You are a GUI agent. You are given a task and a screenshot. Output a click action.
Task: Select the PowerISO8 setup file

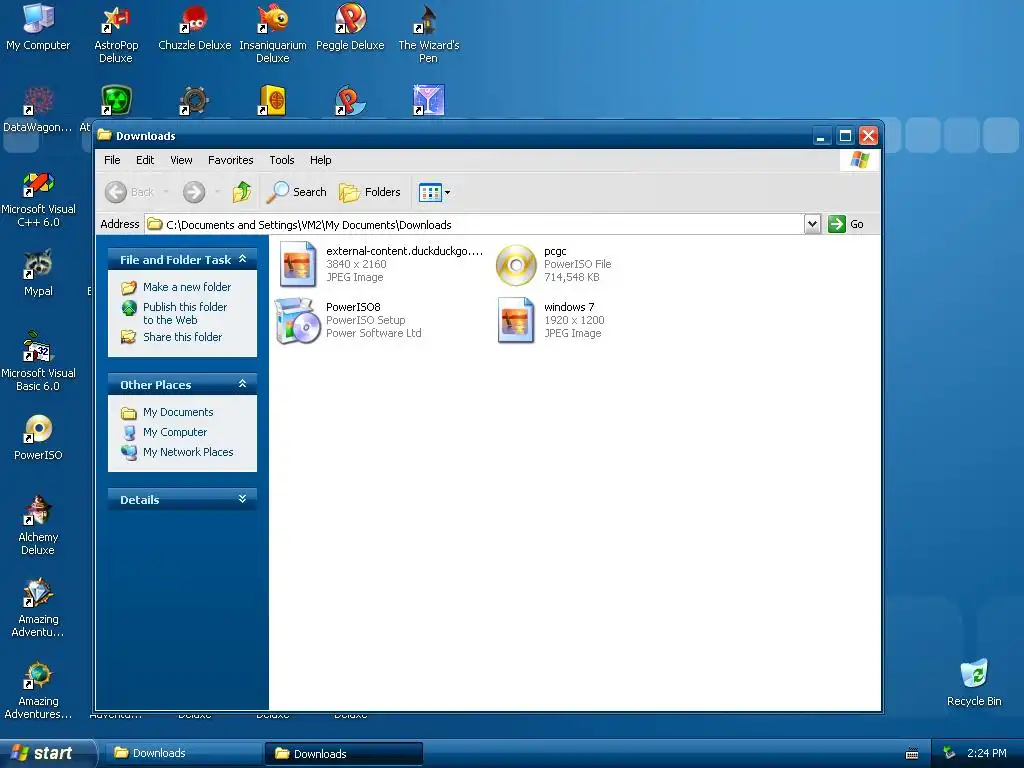pyautogui.click(x=348, y=320)
